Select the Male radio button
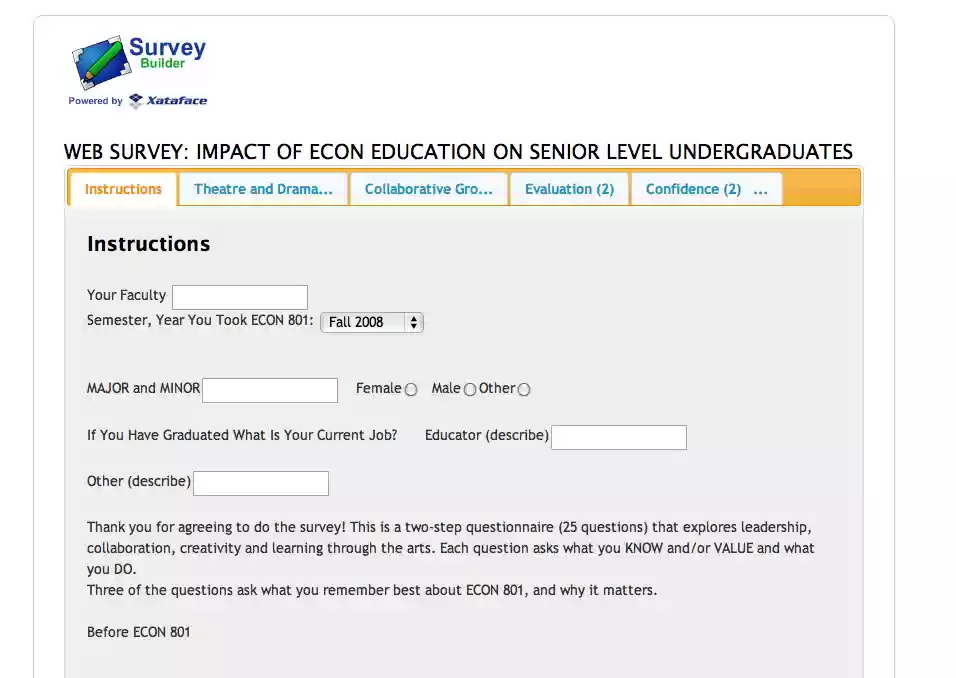This screenshot has width=956, height=678. (x=470, y=389)
